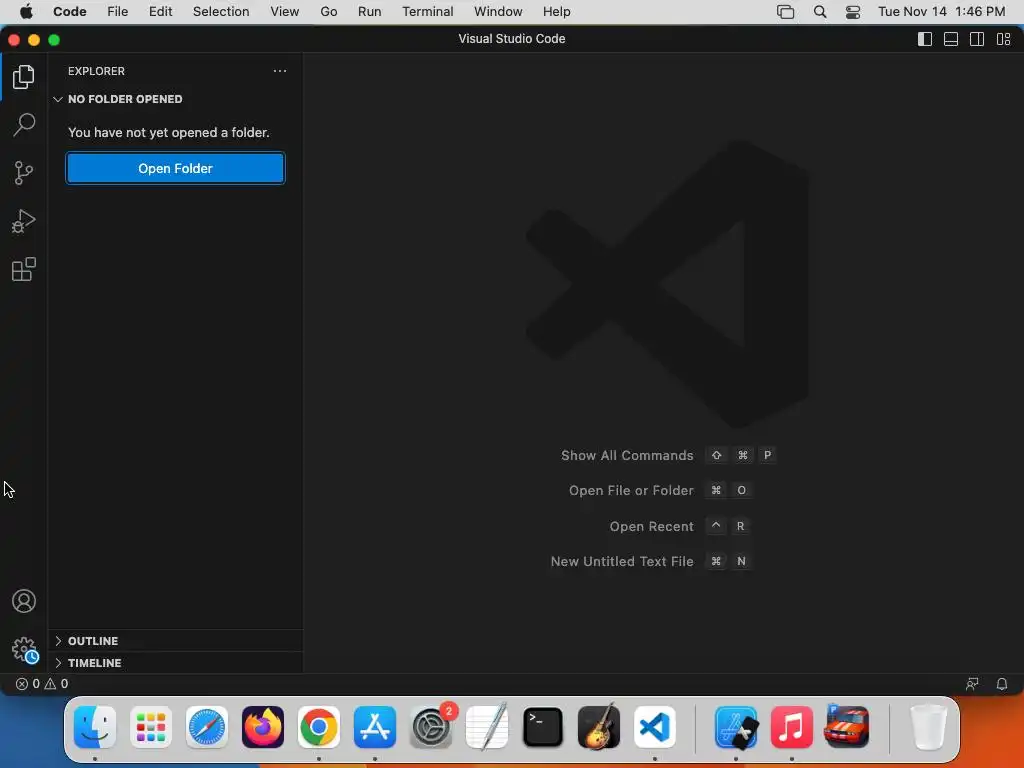Open the Run menu
This screenshot has height=768, width=1024.
(x=370, y=12)
